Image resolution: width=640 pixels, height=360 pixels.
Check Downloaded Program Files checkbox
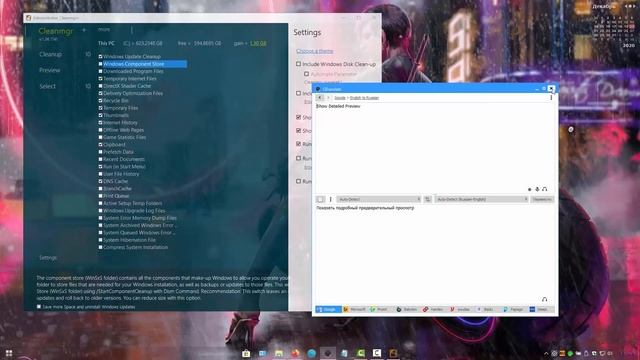(x=100, y=71)
